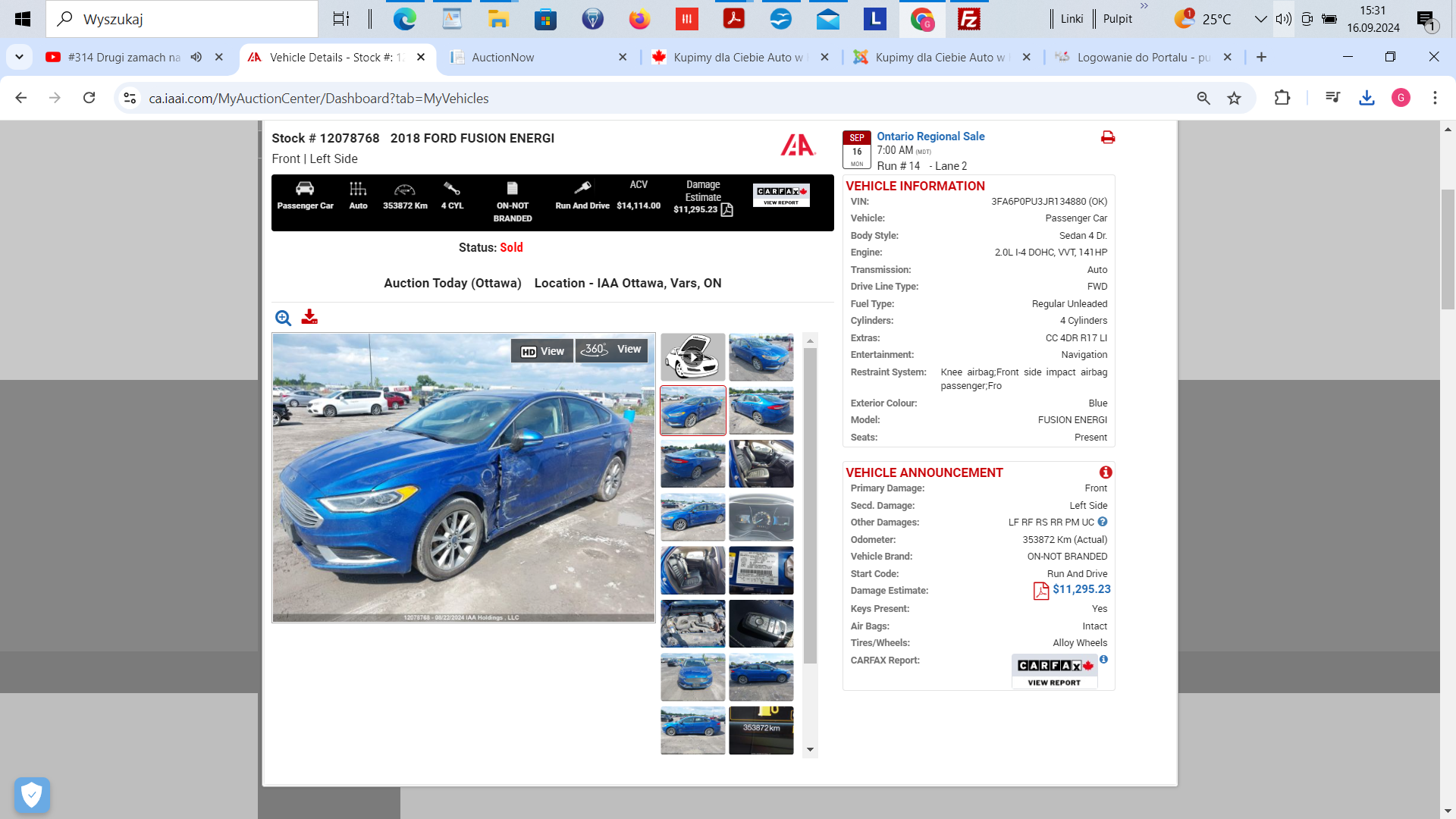Open the notification center icon
The image size is (1456, 819).
point(1426,20)
